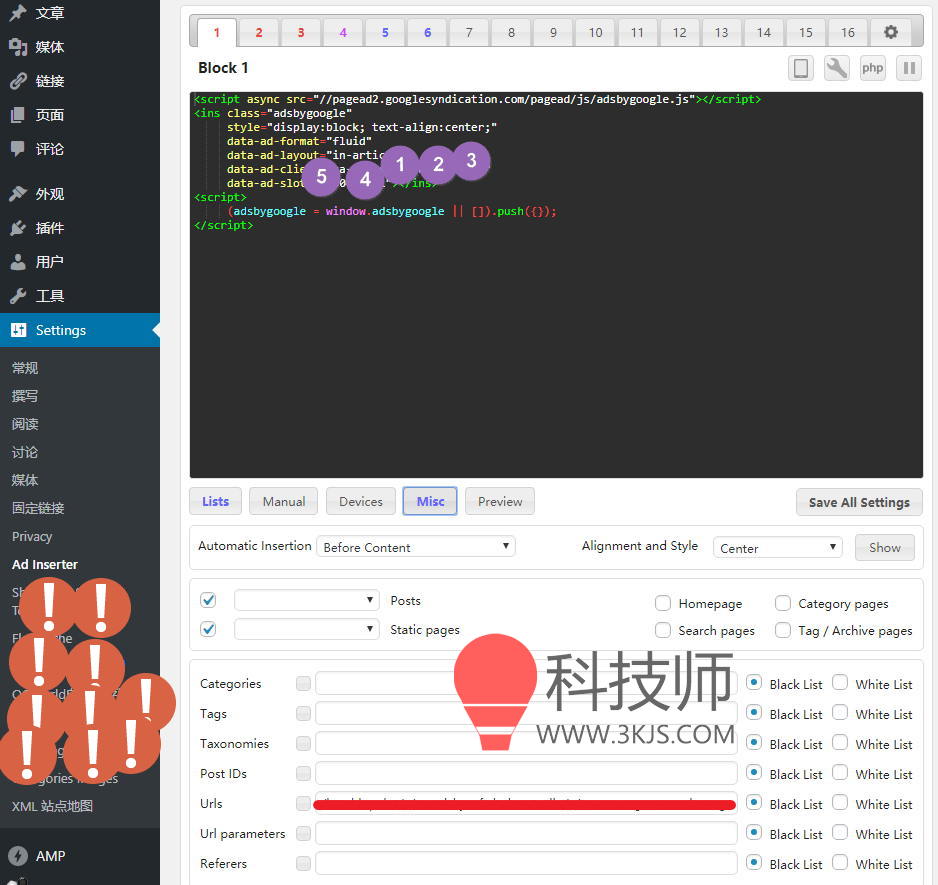Toggle PHP processing for Block 1
Viewport: 938px width, 885px height.
[x=872, y=68]
